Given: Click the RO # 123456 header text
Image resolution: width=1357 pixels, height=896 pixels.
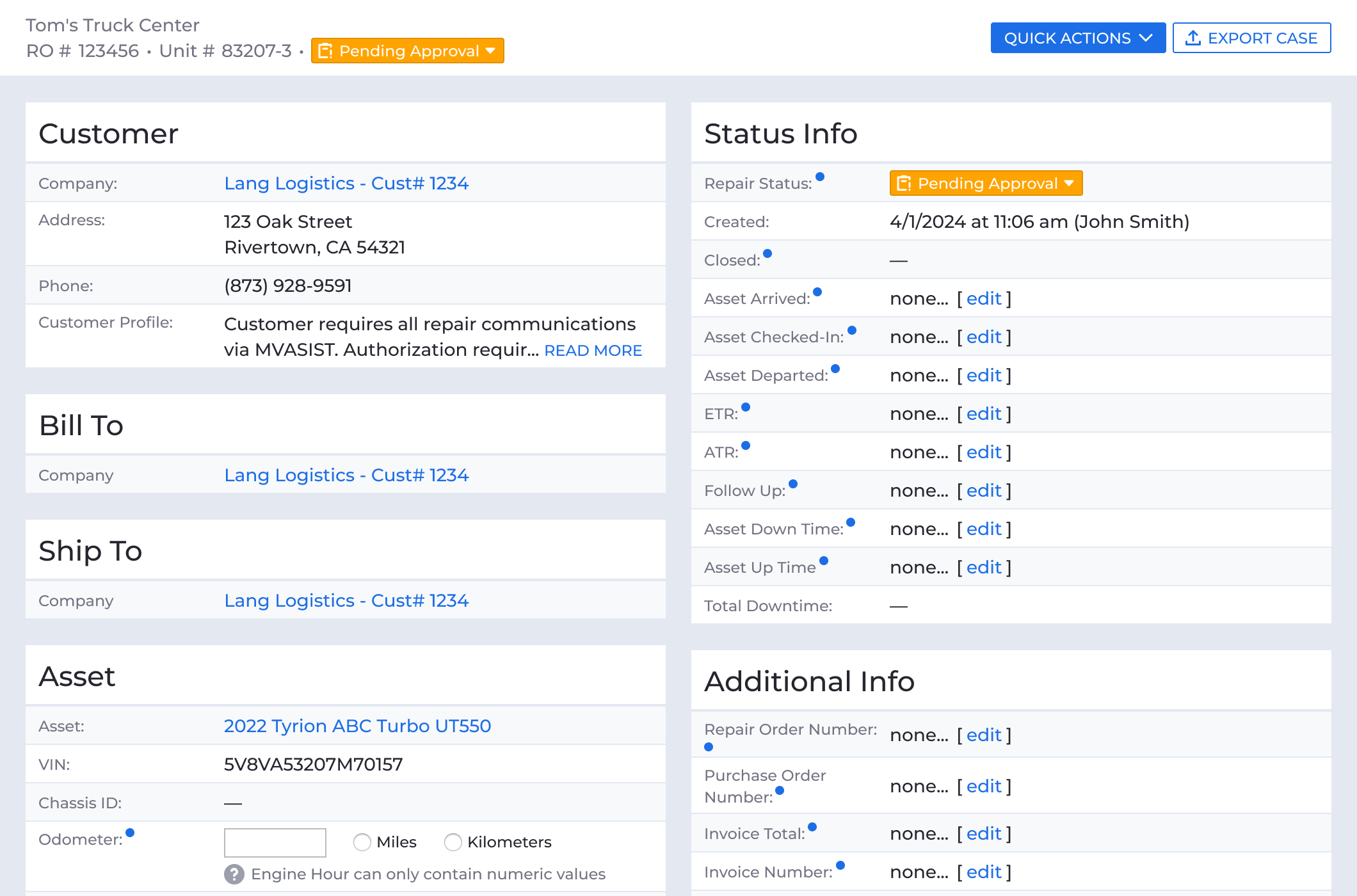Looking at the screenshot, I should tap(83, 51).
